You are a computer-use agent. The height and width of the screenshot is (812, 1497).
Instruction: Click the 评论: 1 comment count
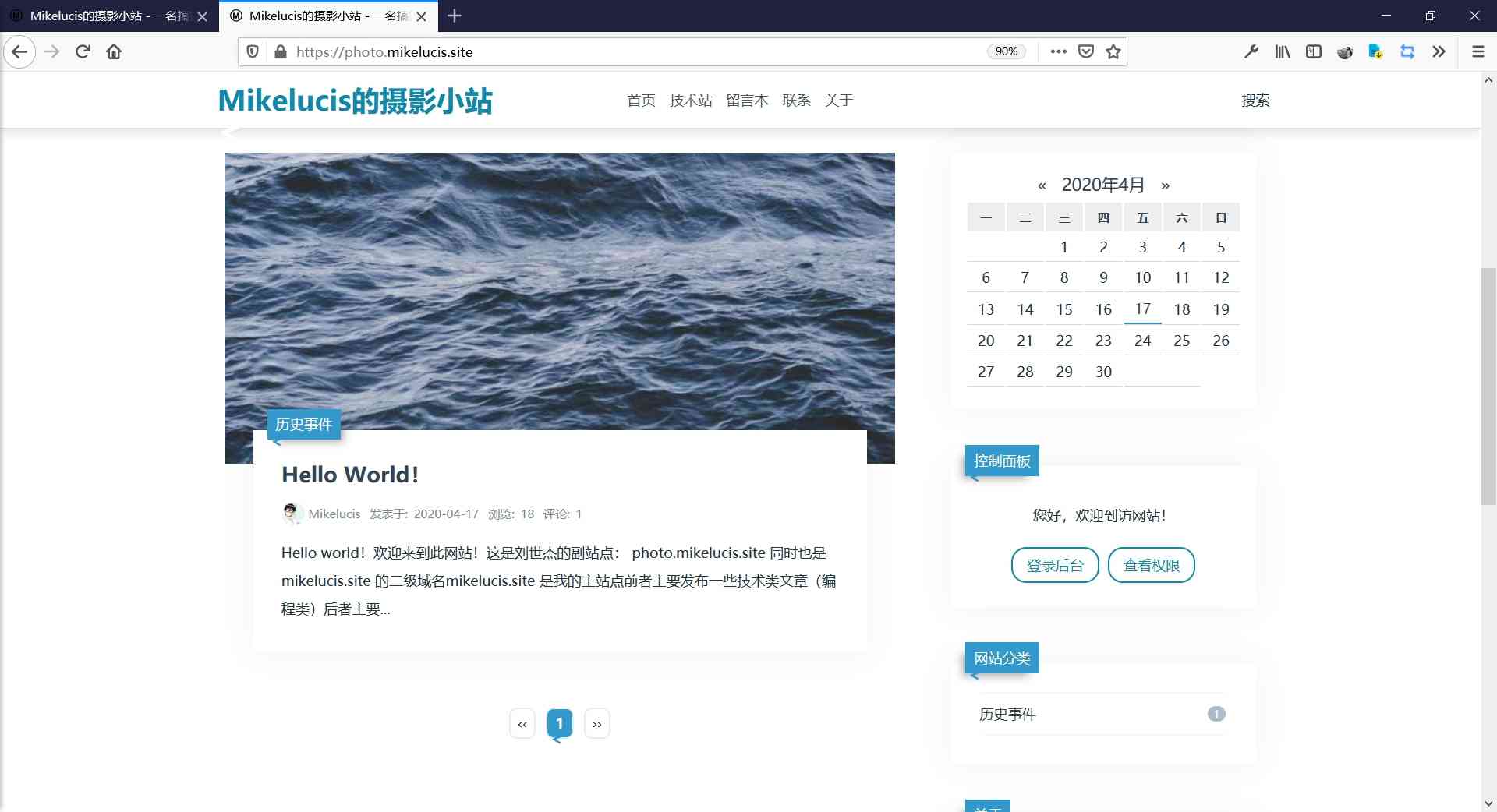(x=562, y=514)
